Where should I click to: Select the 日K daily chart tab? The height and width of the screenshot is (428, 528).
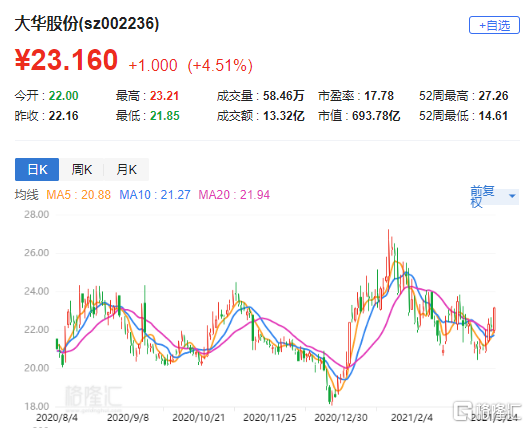click(x=37, y=169)
